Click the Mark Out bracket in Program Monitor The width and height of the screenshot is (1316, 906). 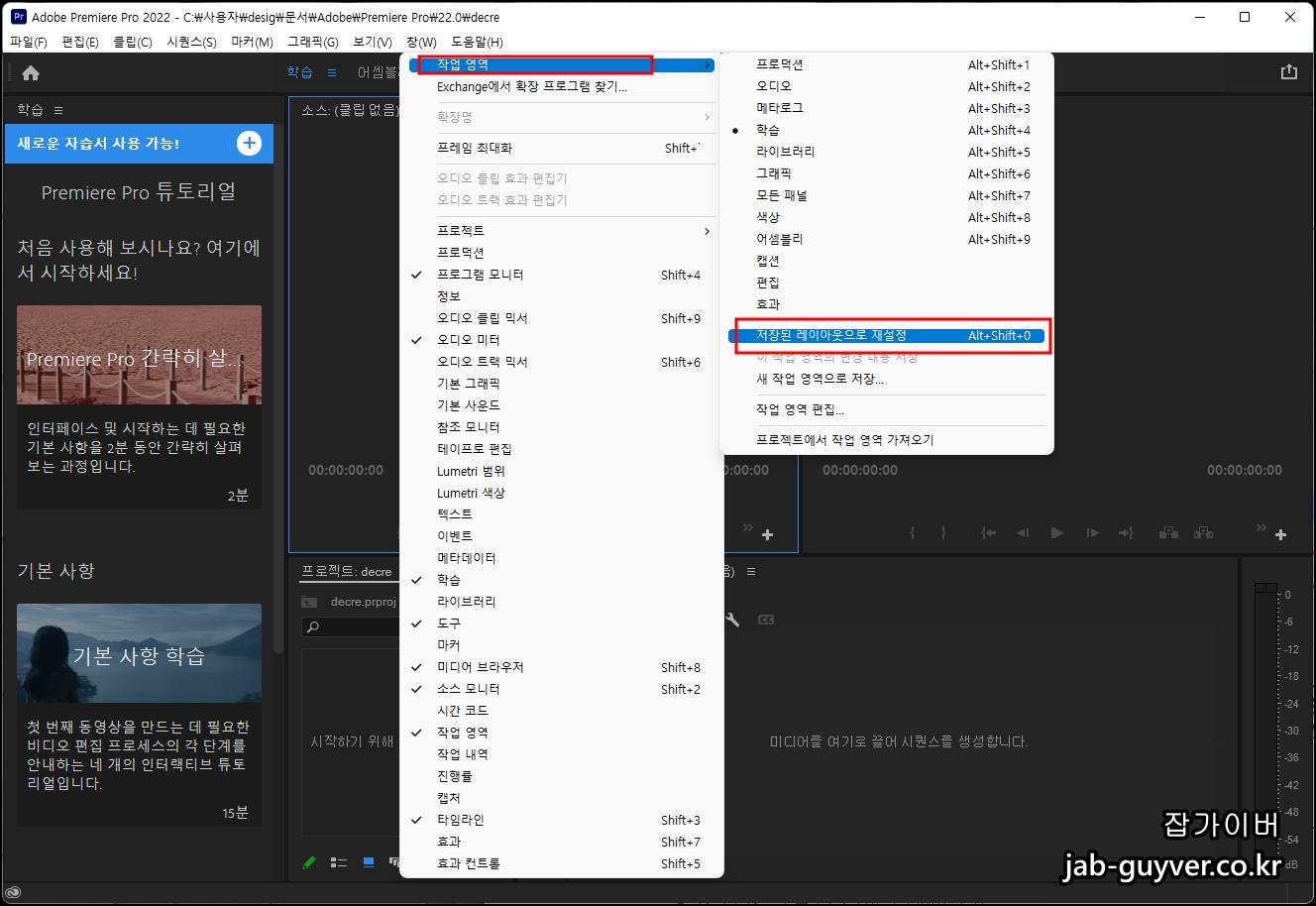pyautogui.click(x=943, y=533)
